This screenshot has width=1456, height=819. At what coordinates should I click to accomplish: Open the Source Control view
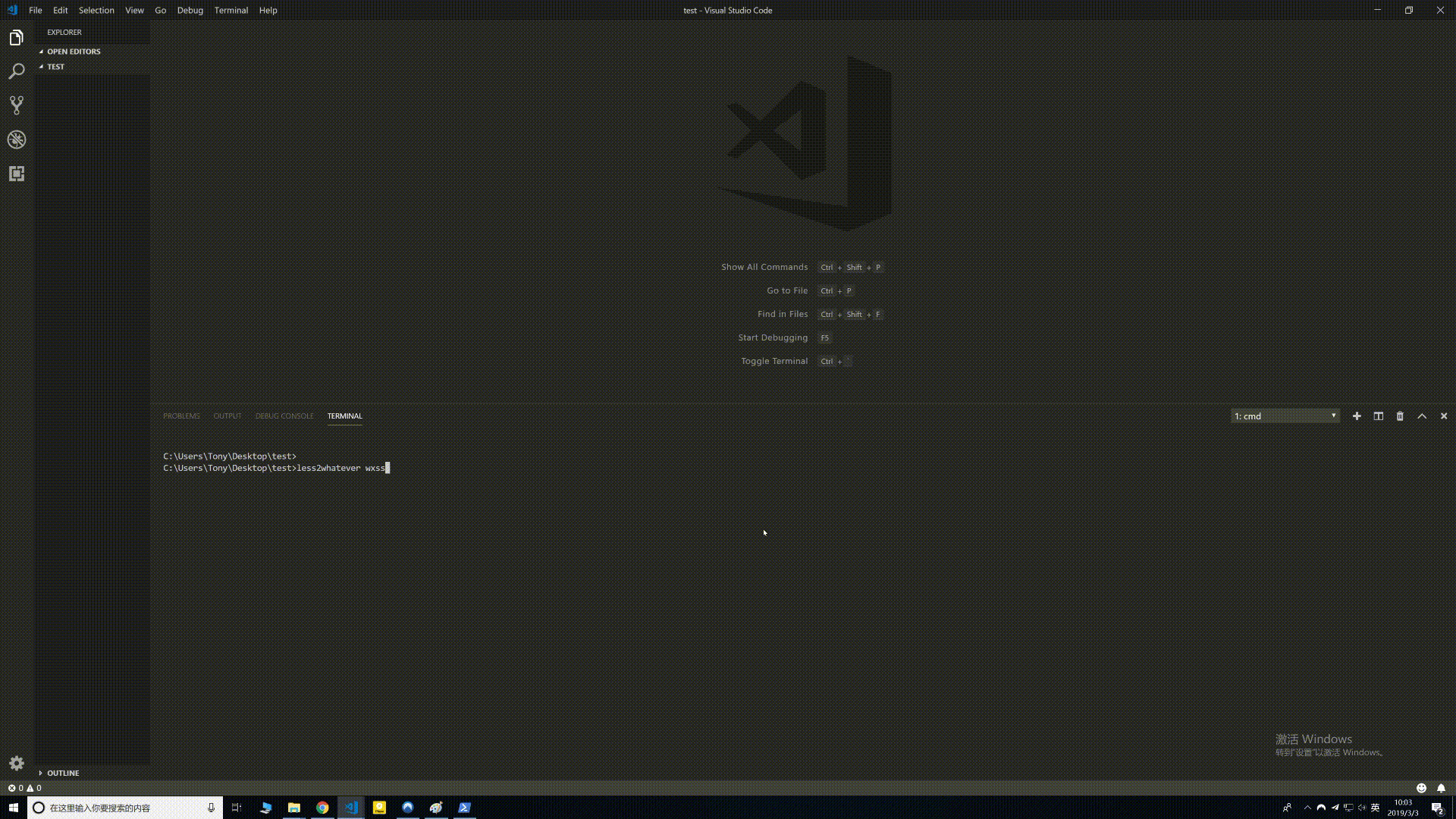[x=17, y=105]
